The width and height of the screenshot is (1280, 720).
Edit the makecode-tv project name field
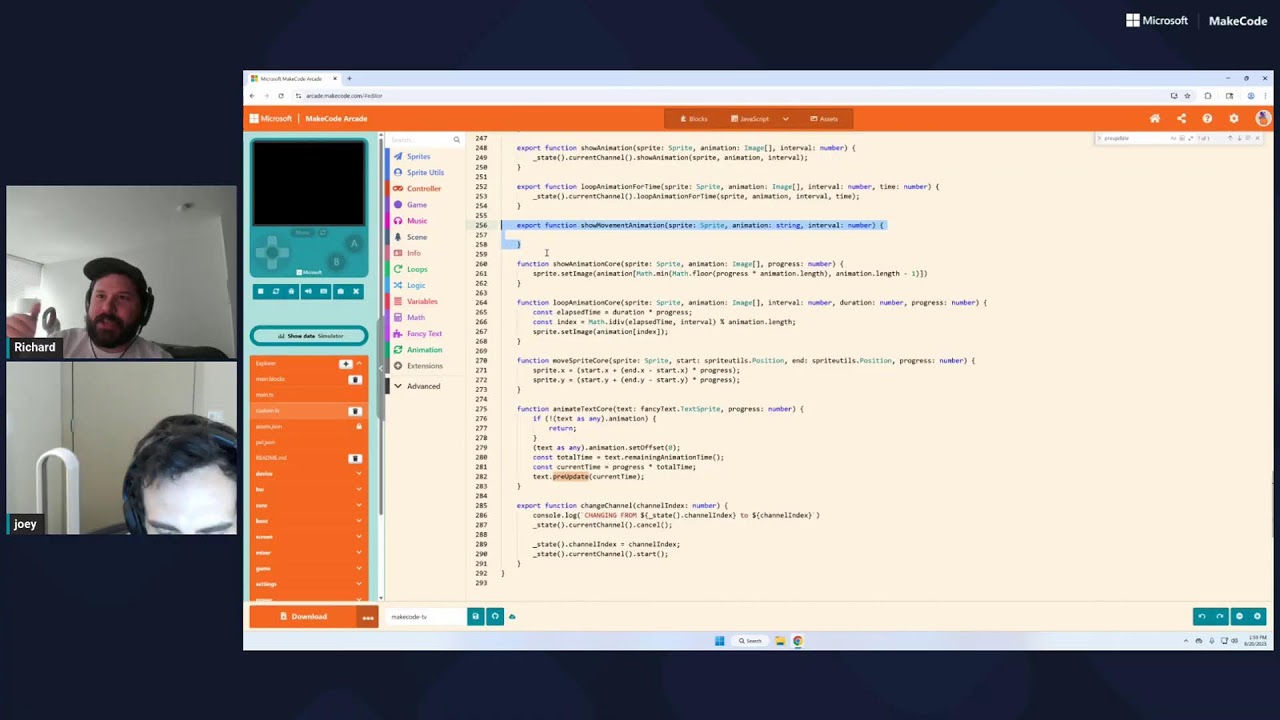point(425,616)
